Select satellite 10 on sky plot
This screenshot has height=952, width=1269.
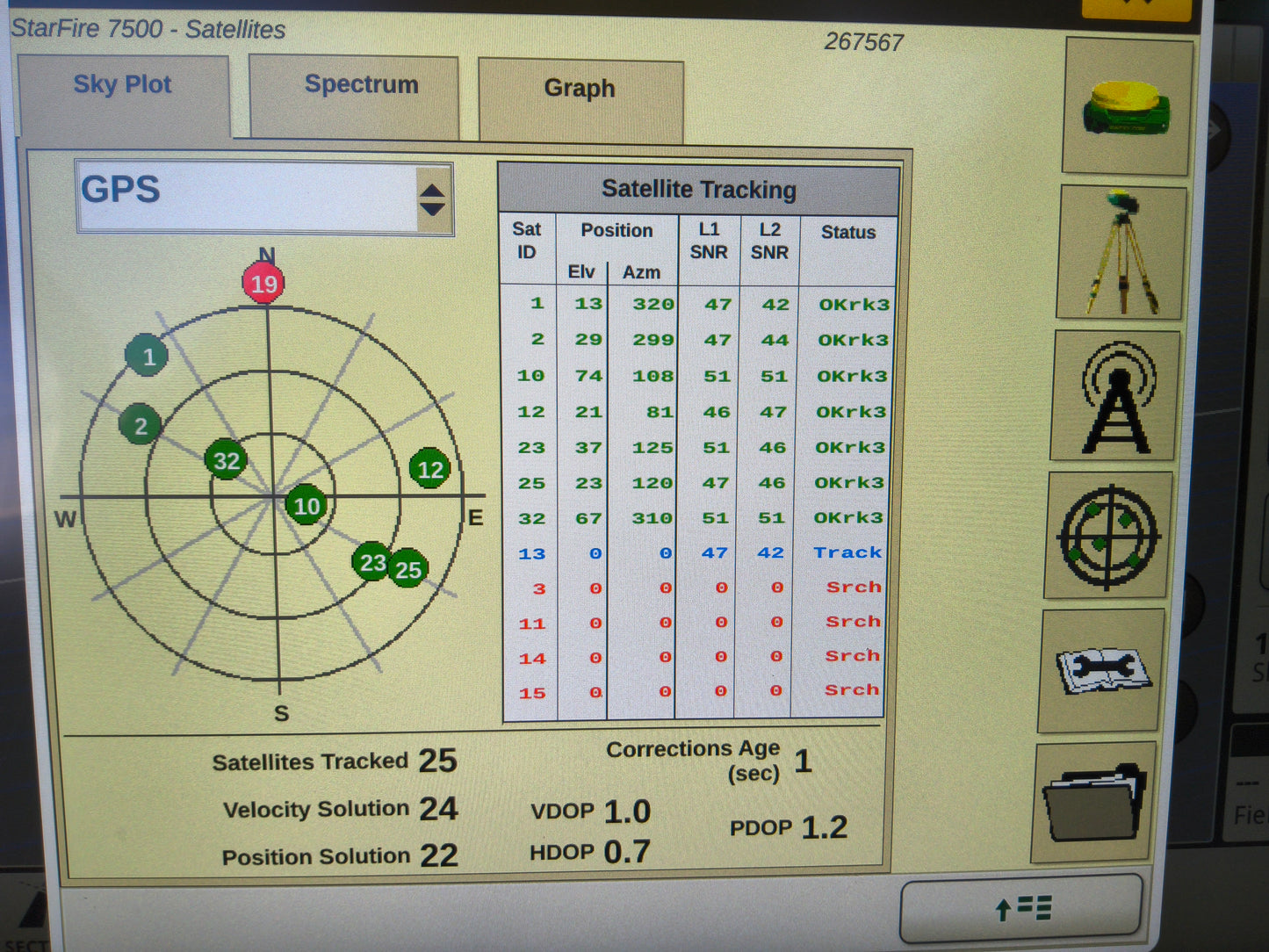click(x=306, y=505)
